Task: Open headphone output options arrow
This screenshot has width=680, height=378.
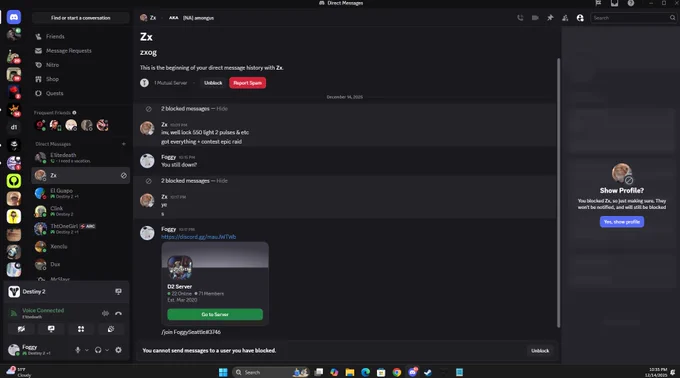Action: [x=107, y=350]
